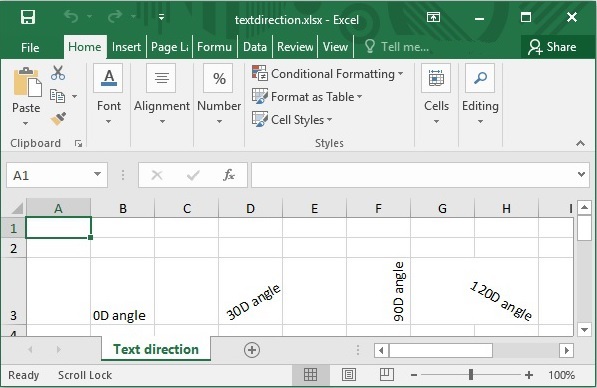Open Format as Table dropdown
This screenshot has width=597, height=388.
[x=307, y=97]
